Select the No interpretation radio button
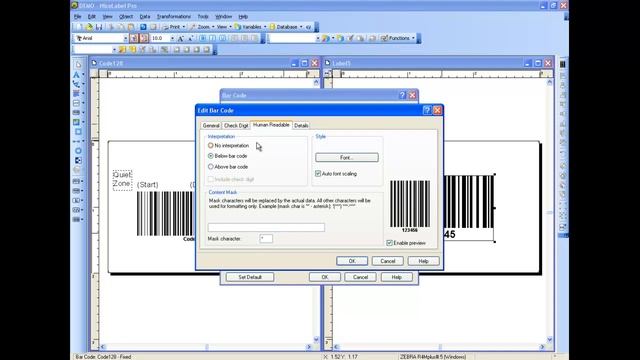The width and height of the screenshot is (640, 360). [211, 145]
